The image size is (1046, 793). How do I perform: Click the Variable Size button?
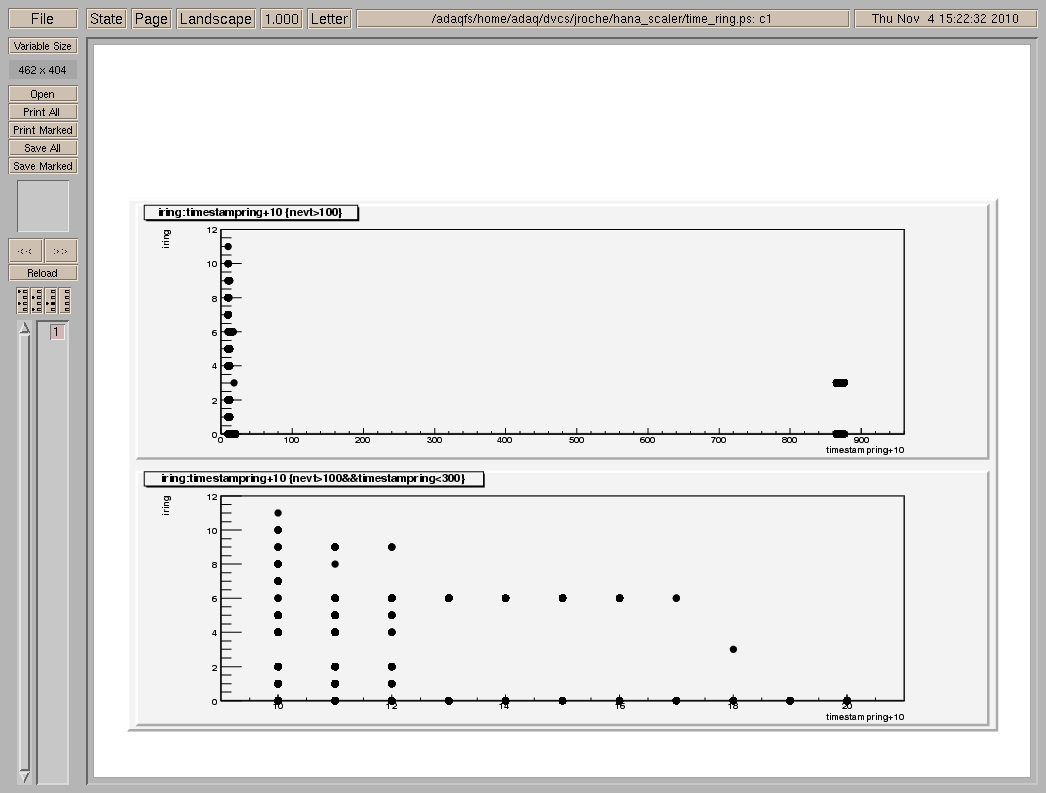43,46
